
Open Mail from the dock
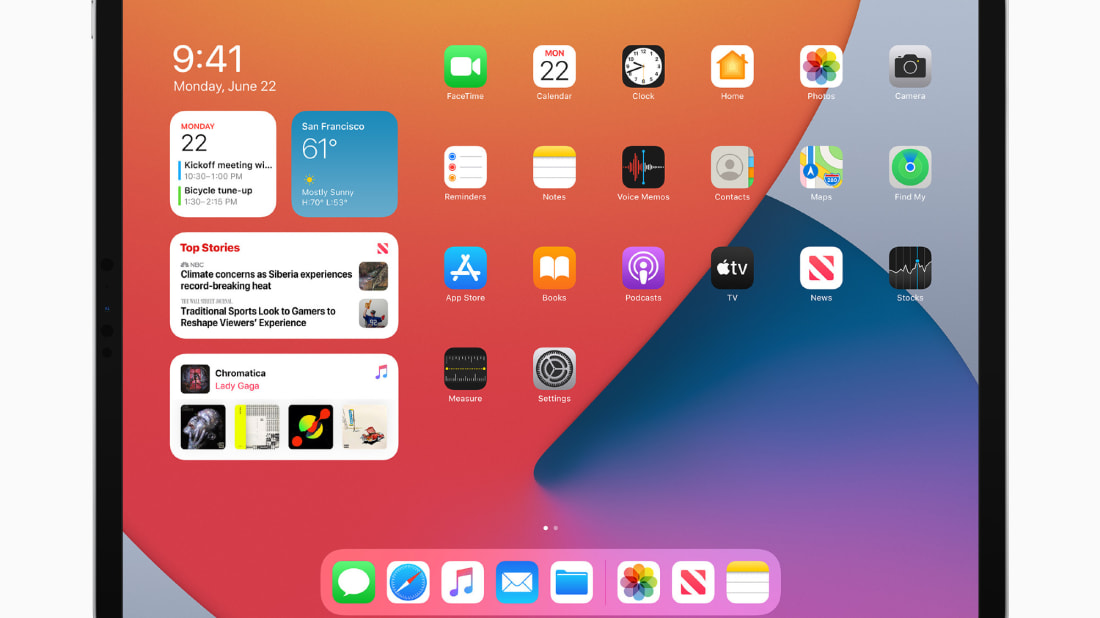coord(517,582)
